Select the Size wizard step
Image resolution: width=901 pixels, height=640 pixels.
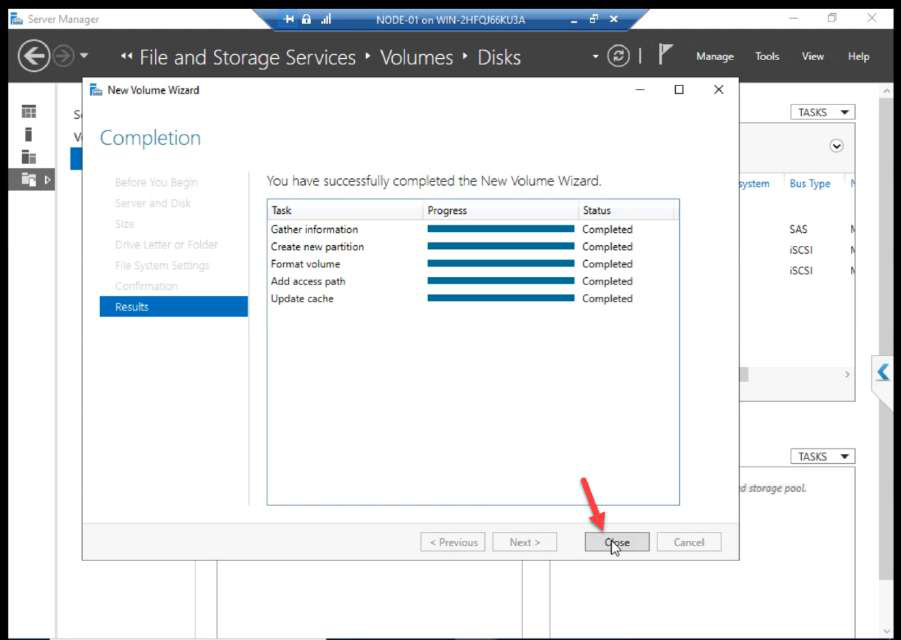coord(125,223)
